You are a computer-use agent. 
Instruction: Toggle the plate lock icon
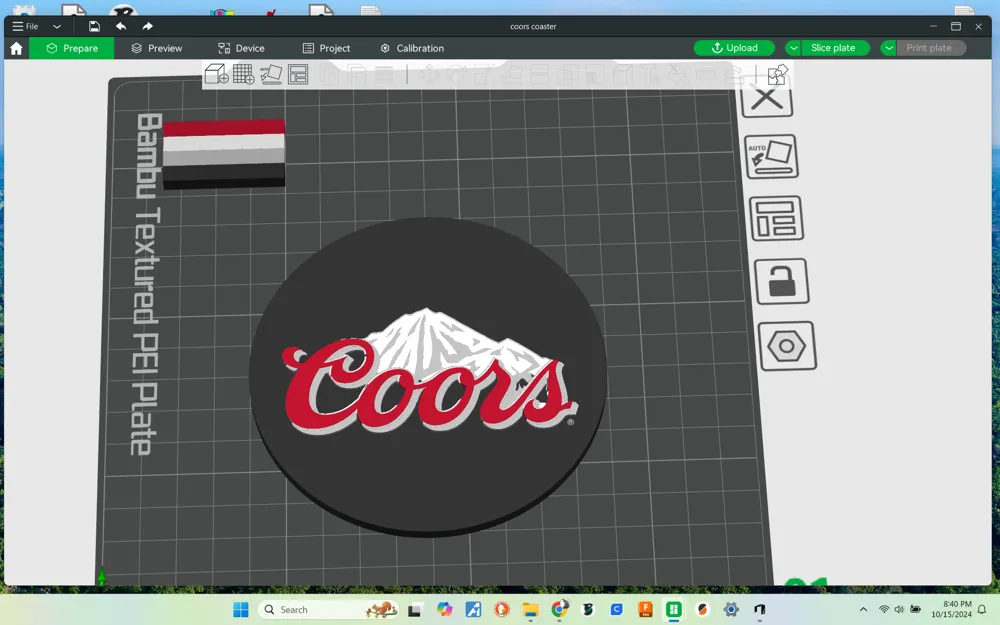coord(782,281)
